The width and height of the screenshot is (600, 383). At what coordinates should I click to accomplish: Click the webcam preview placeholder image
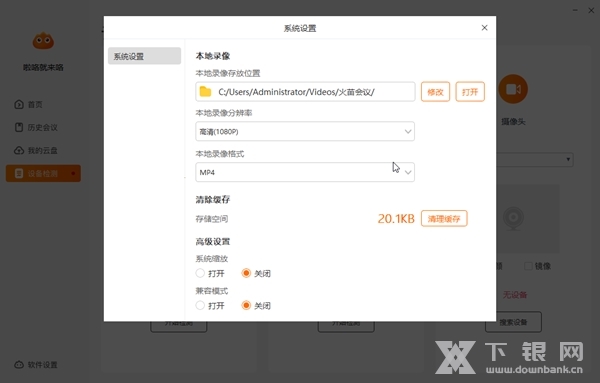tap(513, 218)
